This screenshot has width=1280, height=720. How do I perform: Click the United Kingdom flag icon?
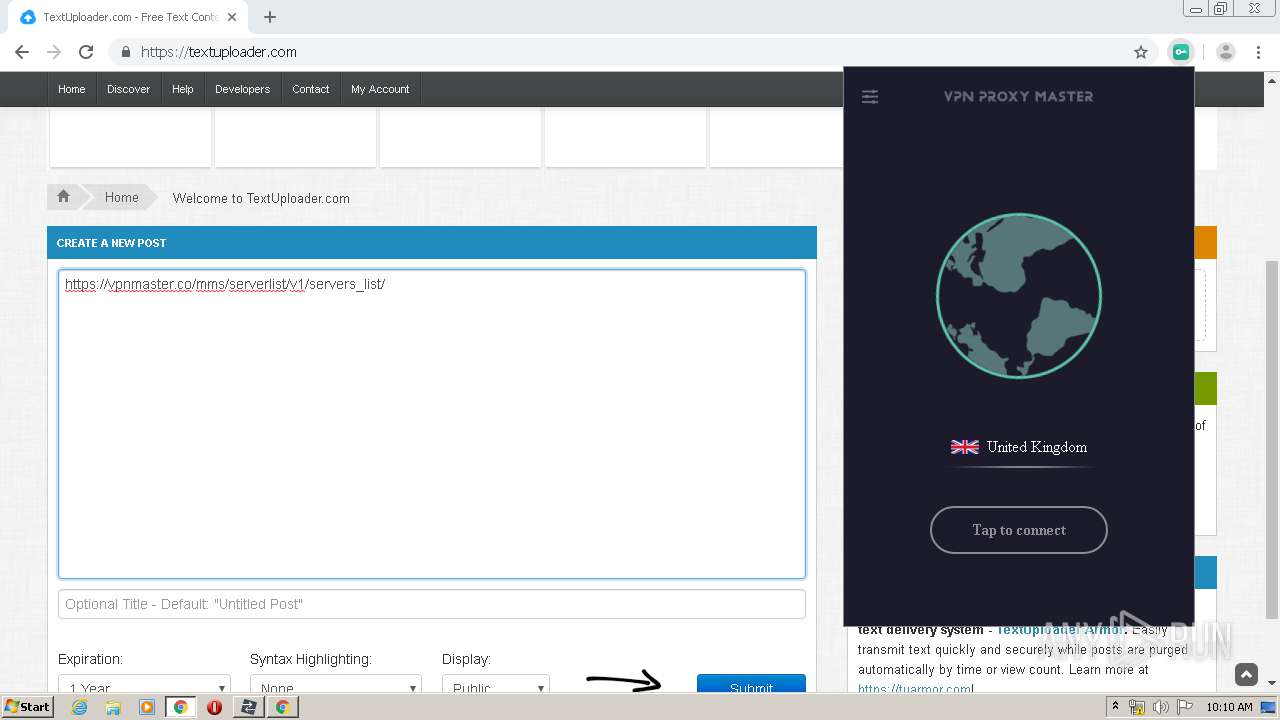pyautogui.click(x=965, y=447)
